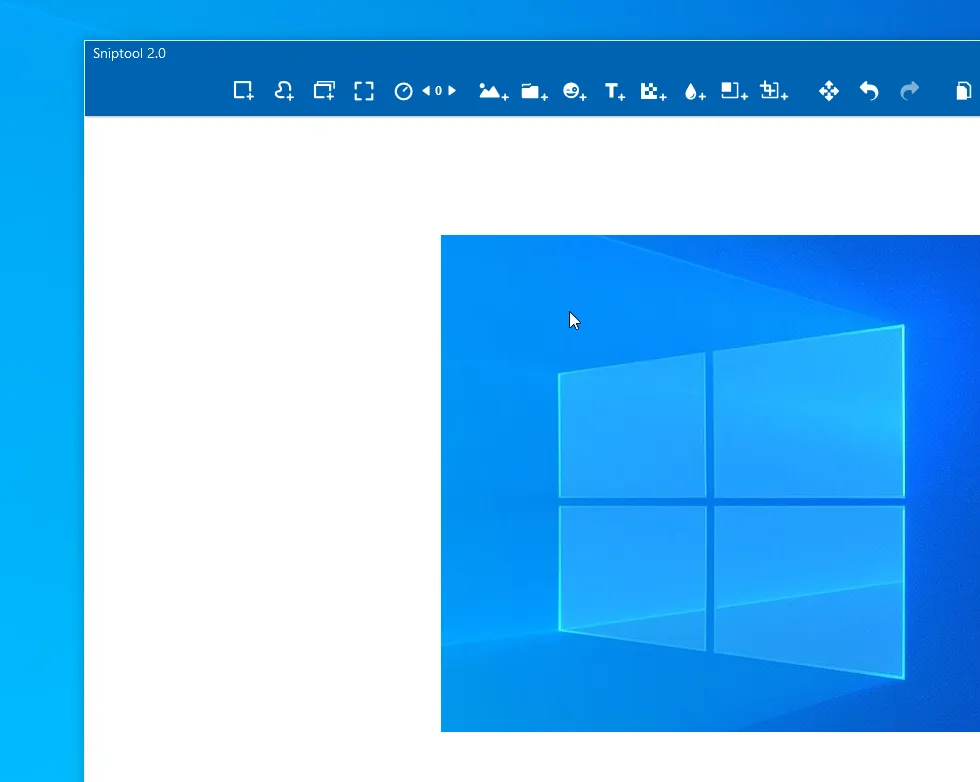Screen dimensions: 980x782
Task: Undo the last edit
Action: [x=868, y=90]
